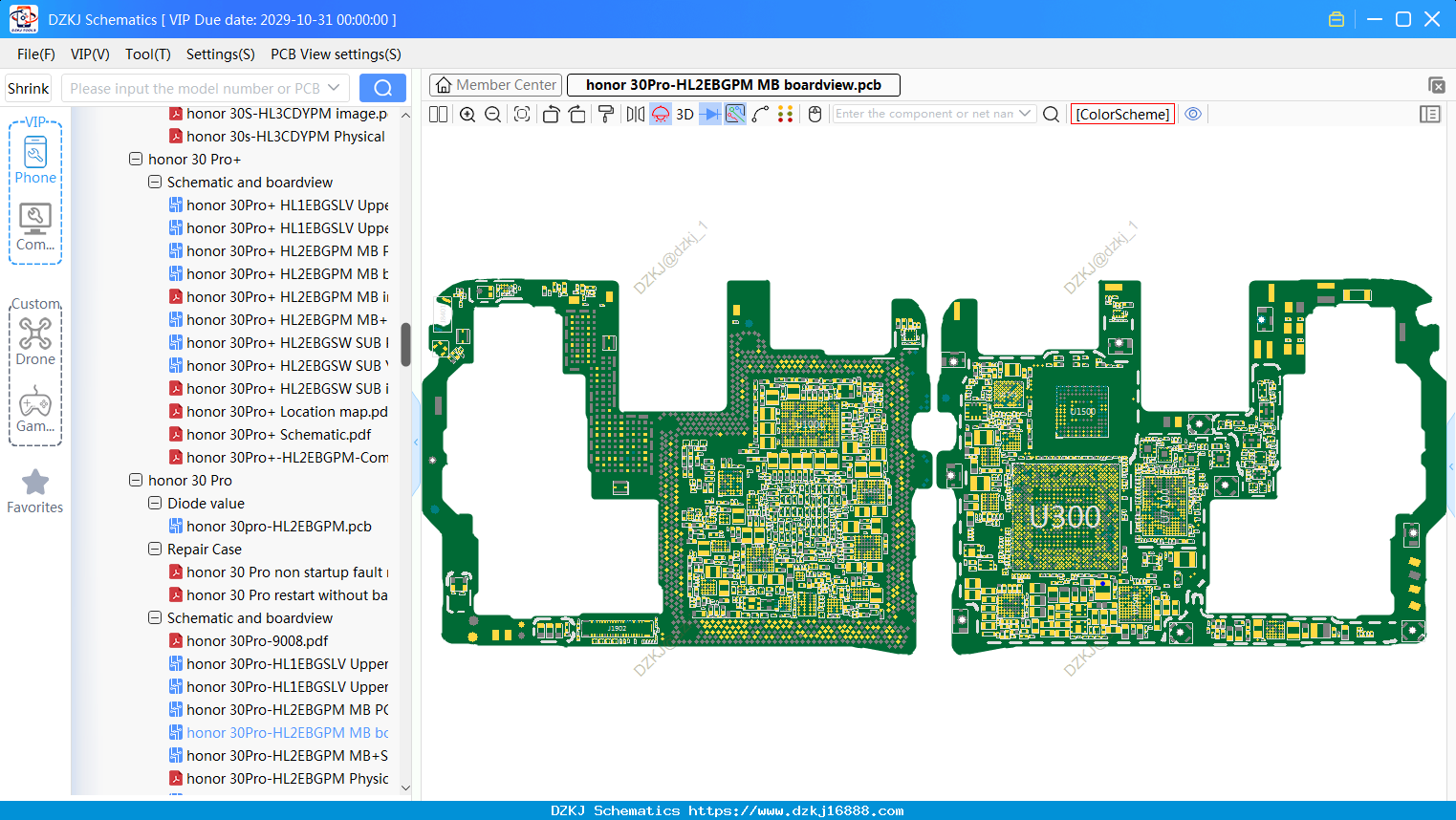Click the magnifier next to component search
1456x820 pixels.
[1051, 115]
